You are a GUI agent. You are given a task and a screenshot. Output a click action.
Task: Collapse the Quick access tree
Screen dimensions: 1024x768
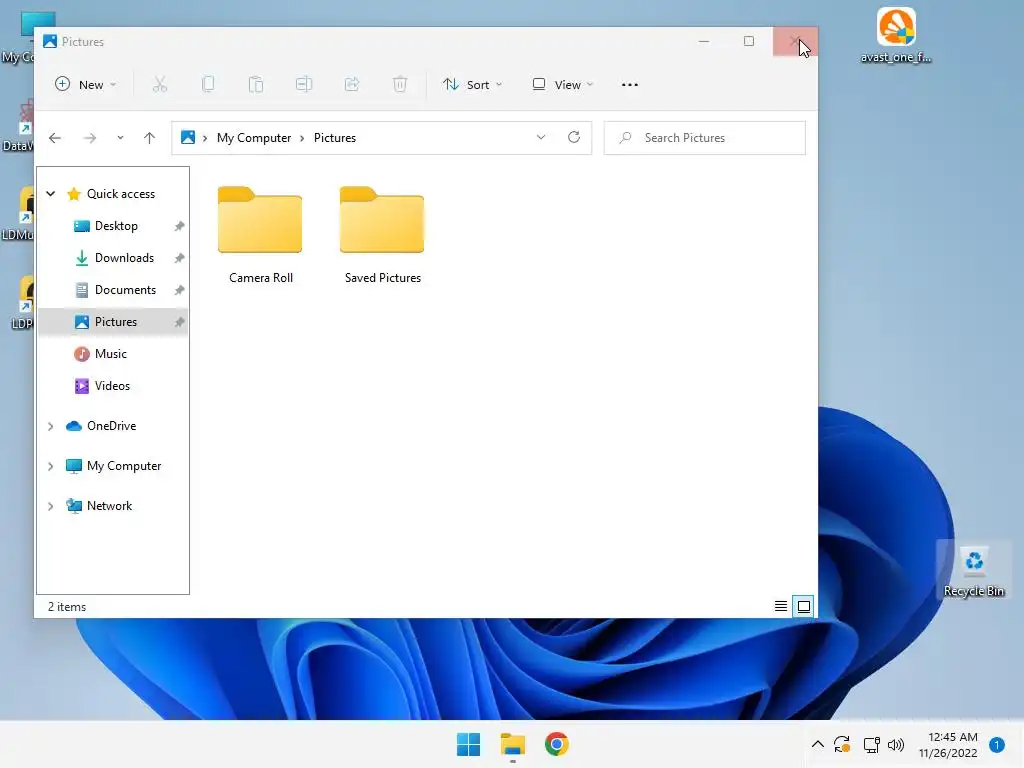click(50, 193)
